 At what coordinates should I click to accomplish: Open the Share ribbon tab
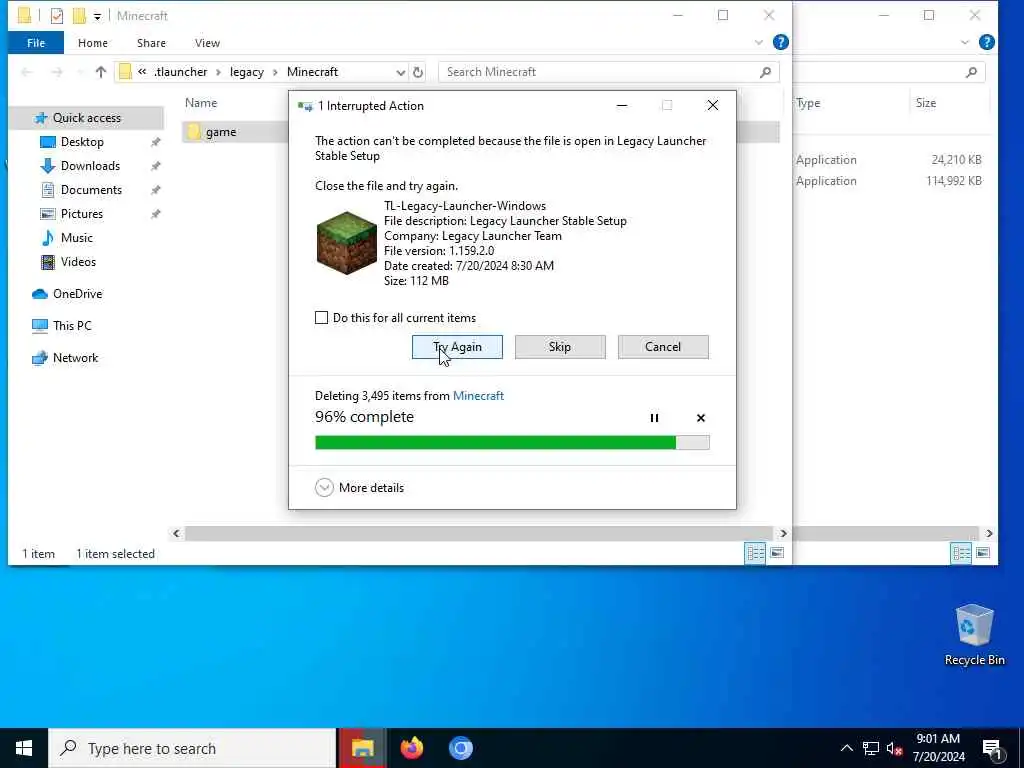pos(151,43)
